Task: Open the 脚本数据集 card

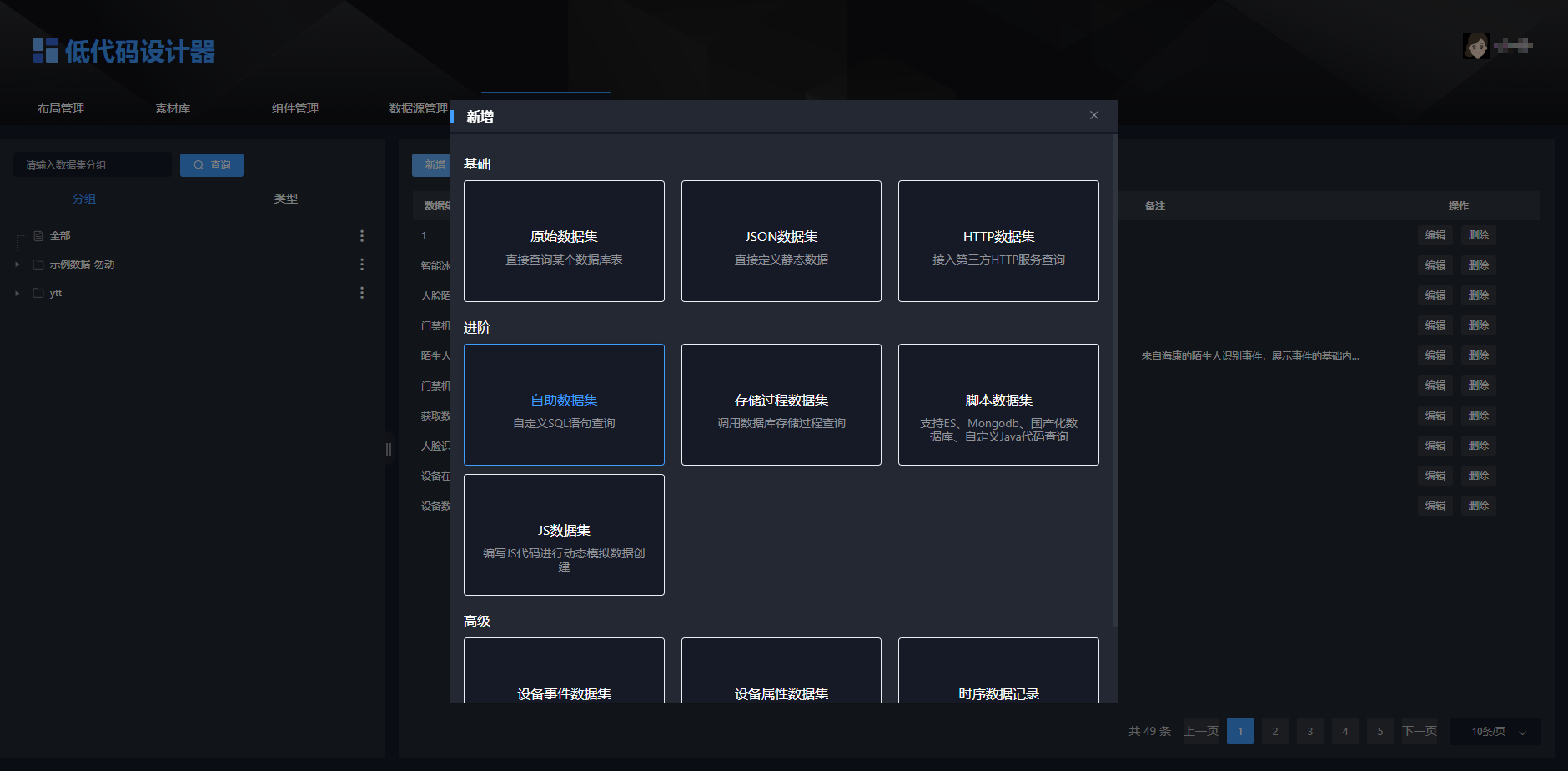Action: [998, 405]
